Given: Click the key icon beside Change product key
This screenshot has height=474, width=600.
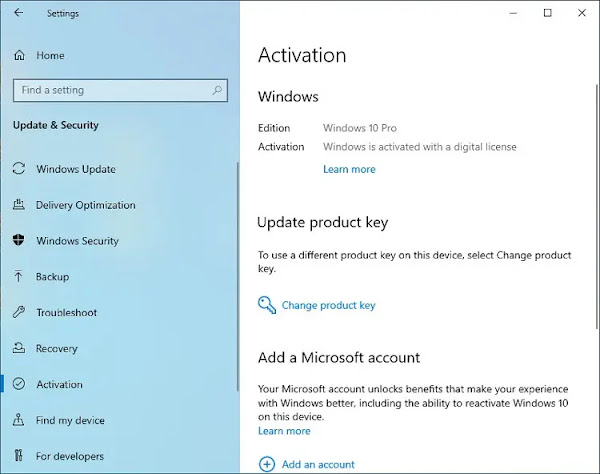Looking at the screenshot, I should pyautogui.click(x=267, y=305).
